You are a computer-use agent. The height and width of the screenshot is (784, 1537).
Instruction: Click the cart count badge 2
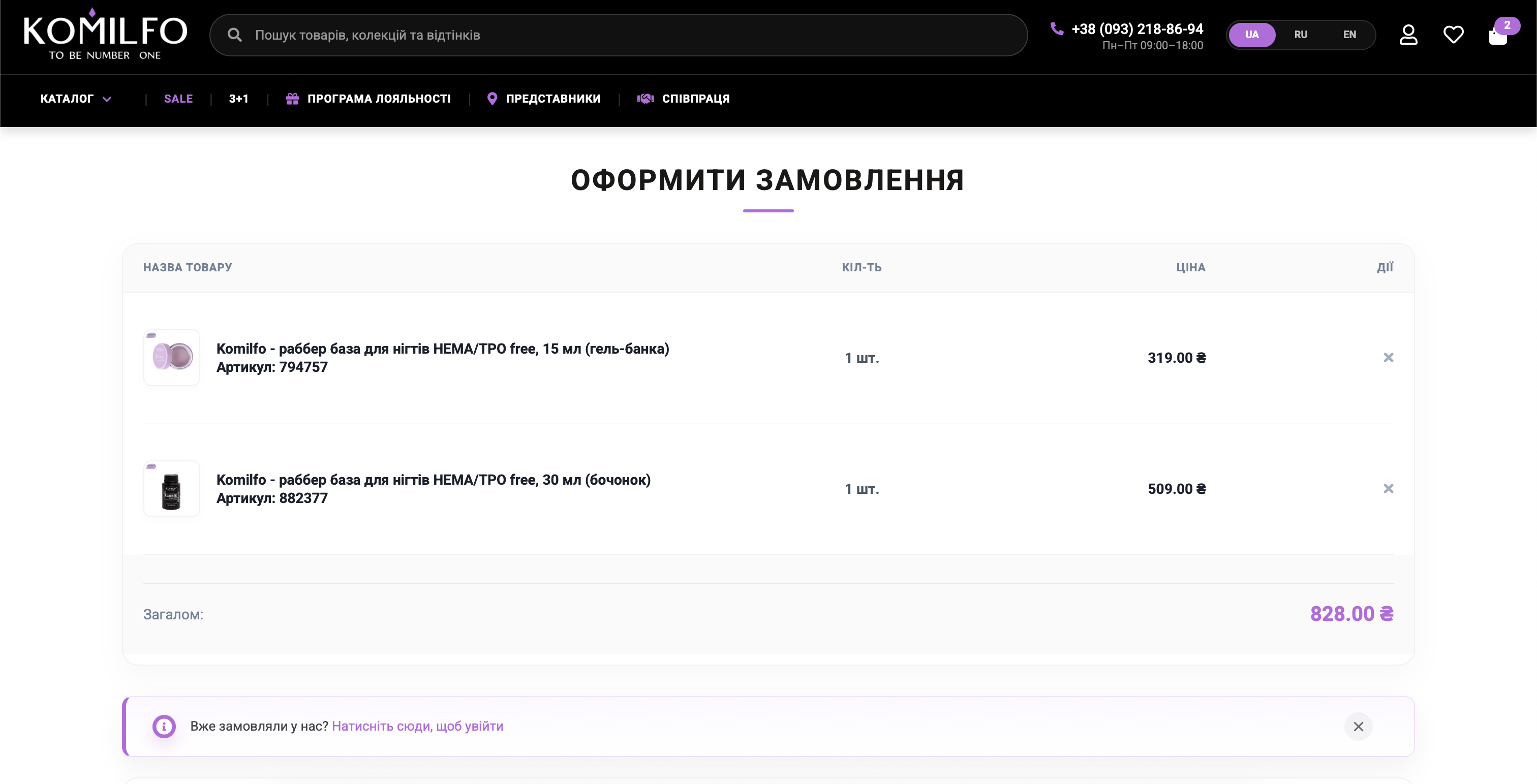pyautogui.click(x=1507, y=25)
